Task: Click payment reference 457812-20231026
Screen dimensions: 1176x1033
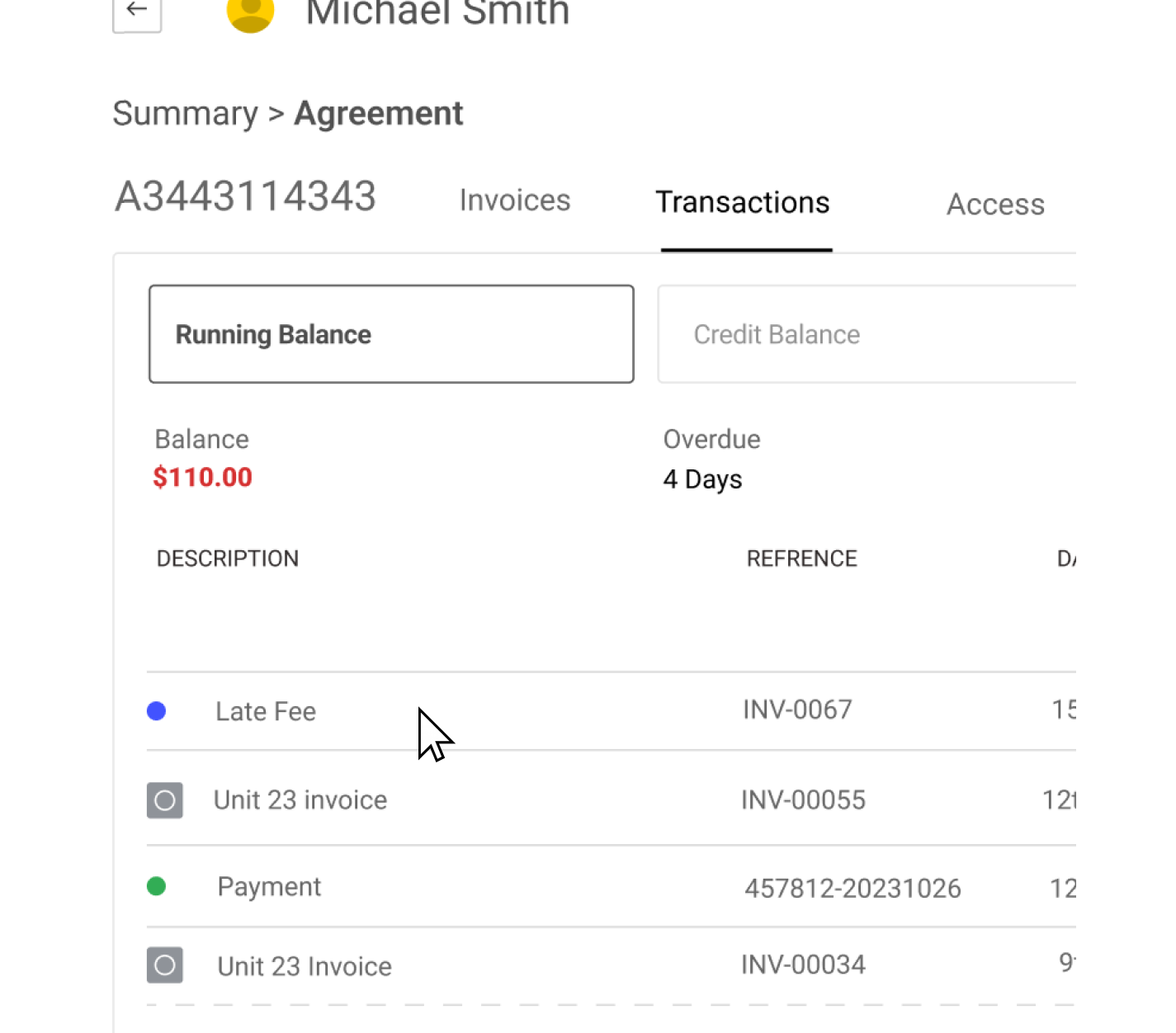Action: 852,888
